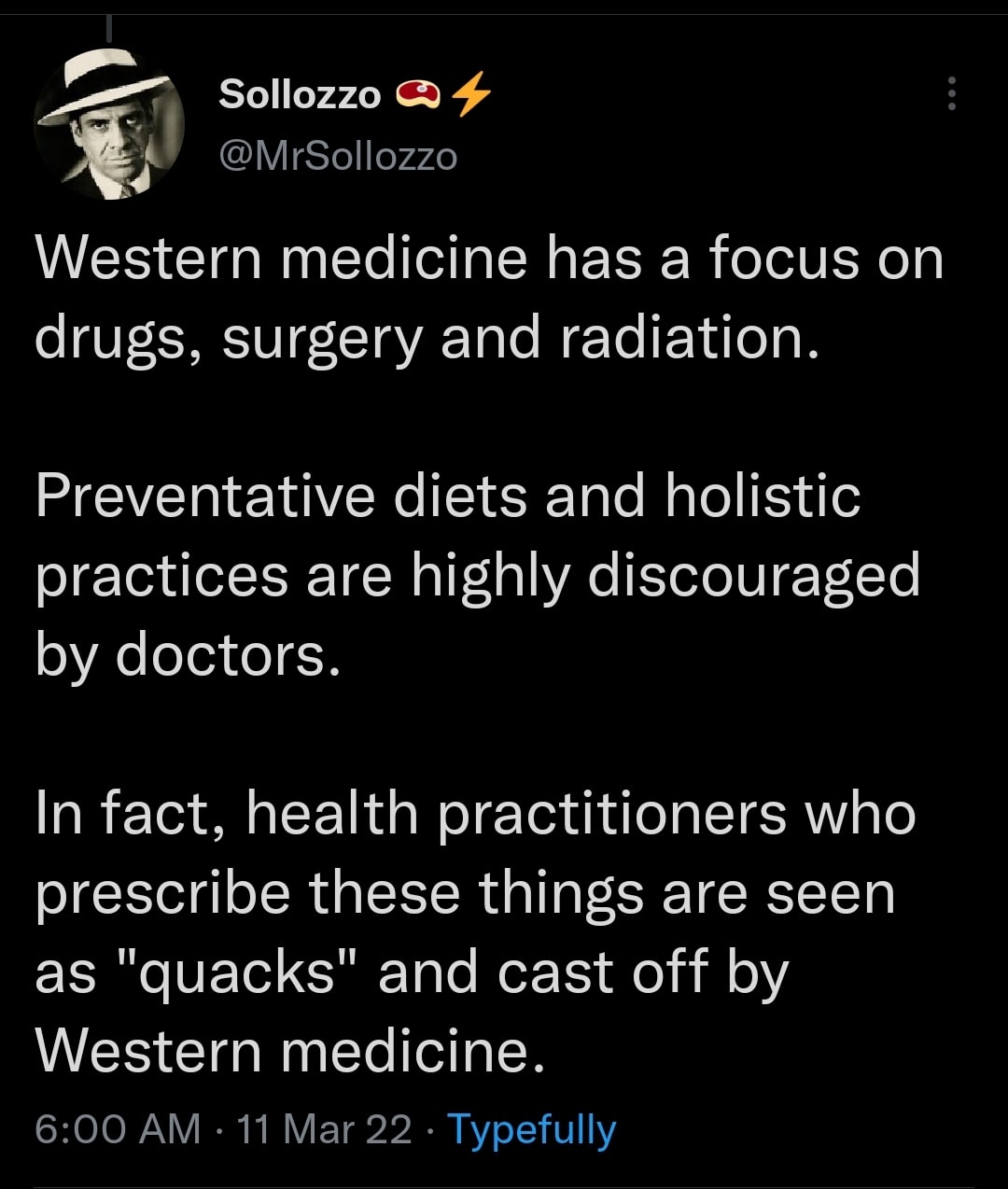Tap the final line "Western medicine."

click(x=289, y=1052)
